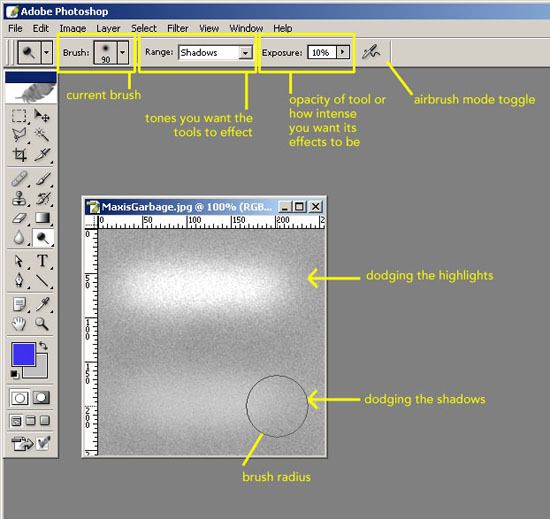Choose the Zoom magnifier tool
Screen dimensions: 550x519
pos(42,324)
